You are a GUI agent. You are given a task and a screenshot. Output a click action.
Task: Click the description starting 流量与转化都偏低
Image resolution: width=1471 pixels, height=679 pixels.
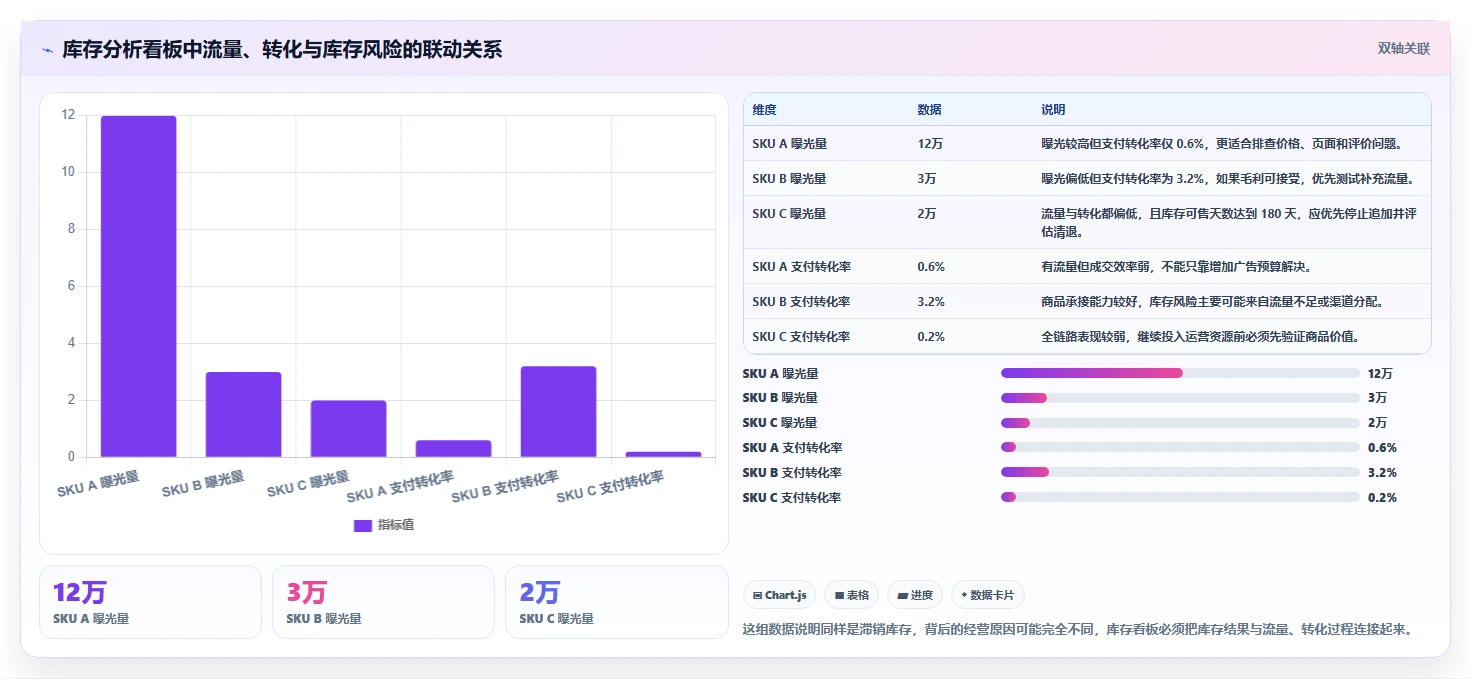[x=1229, y=223]
